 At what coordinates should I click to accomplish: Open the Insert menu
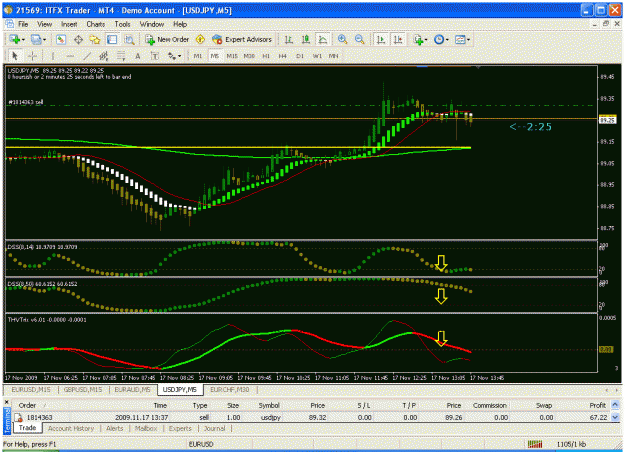[69, 24]
